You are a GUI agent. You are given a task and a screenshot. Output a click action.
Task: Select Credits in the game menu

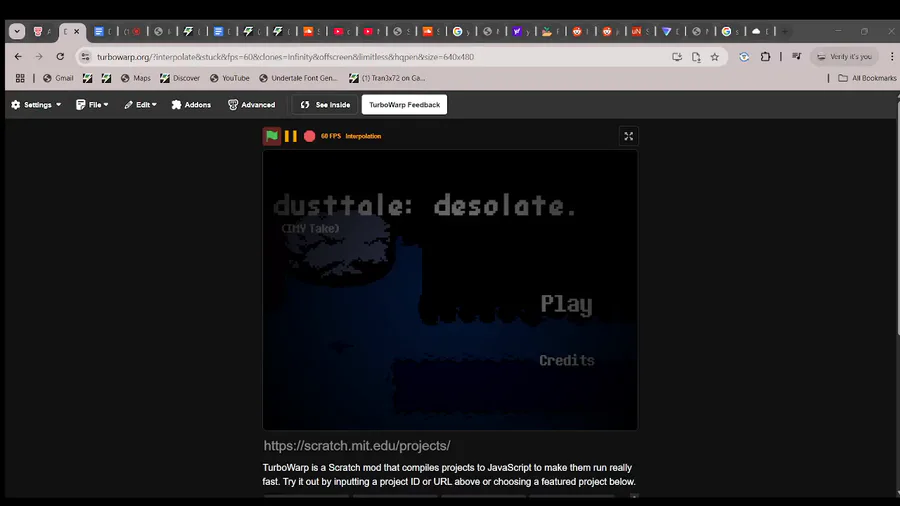pyautogui.click(x=567, y=360)
